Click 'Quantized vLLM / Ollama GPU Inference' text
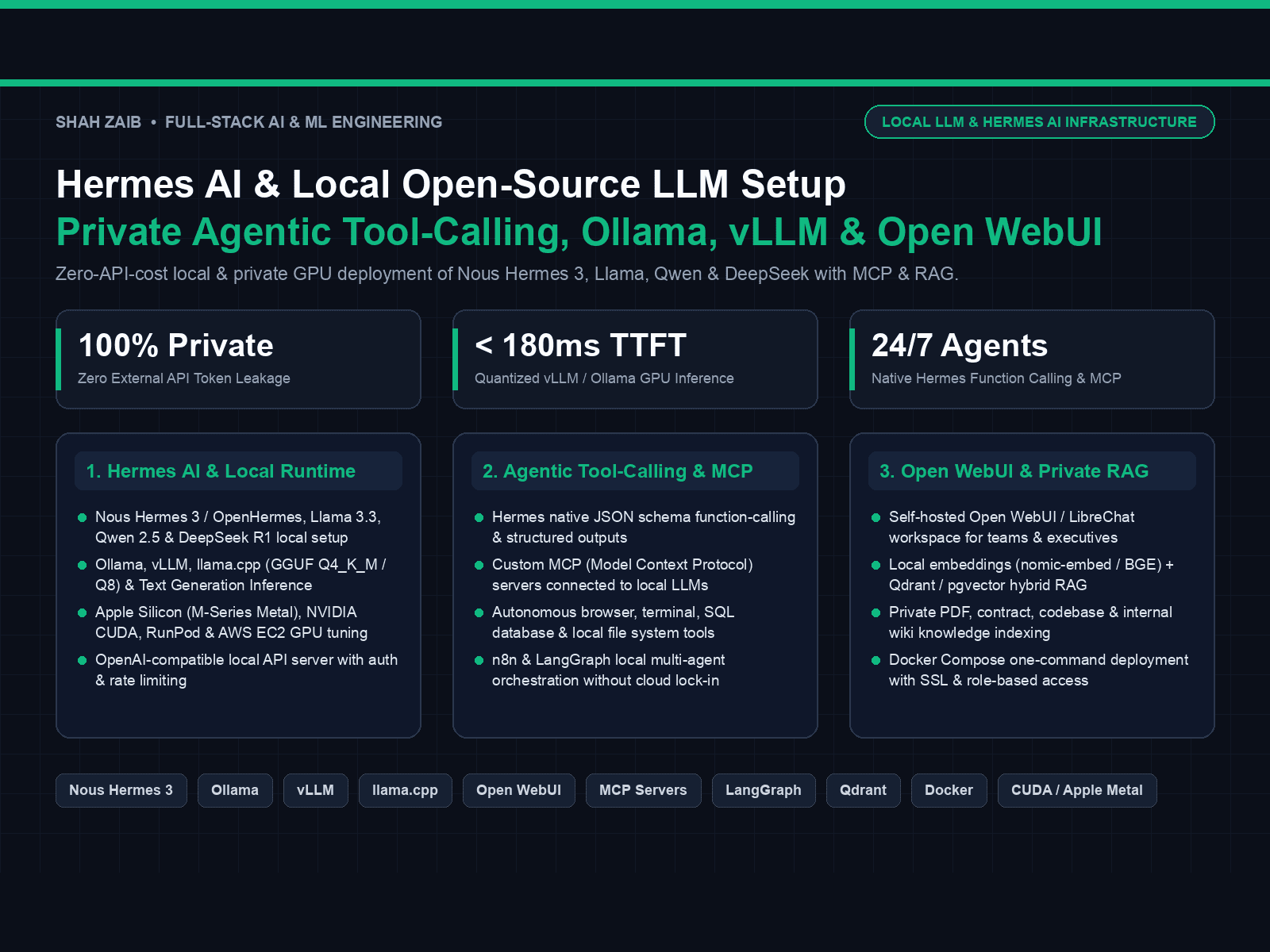1270x952 pixels. coord(604,378)
